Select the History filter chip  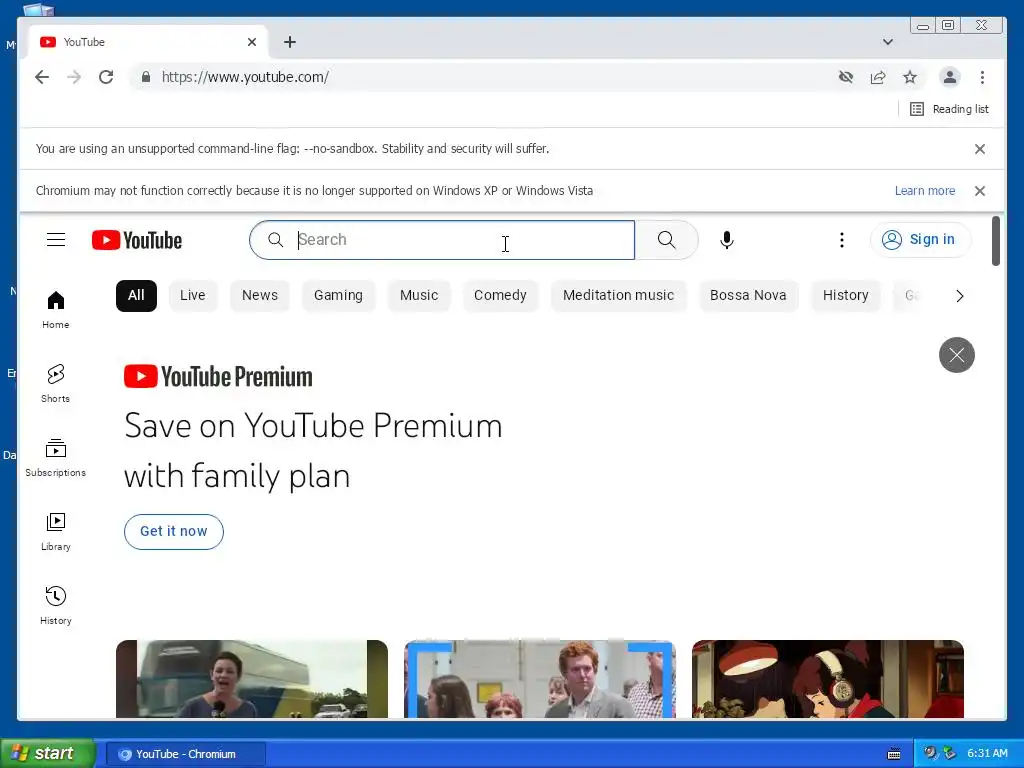coord(846,295)
